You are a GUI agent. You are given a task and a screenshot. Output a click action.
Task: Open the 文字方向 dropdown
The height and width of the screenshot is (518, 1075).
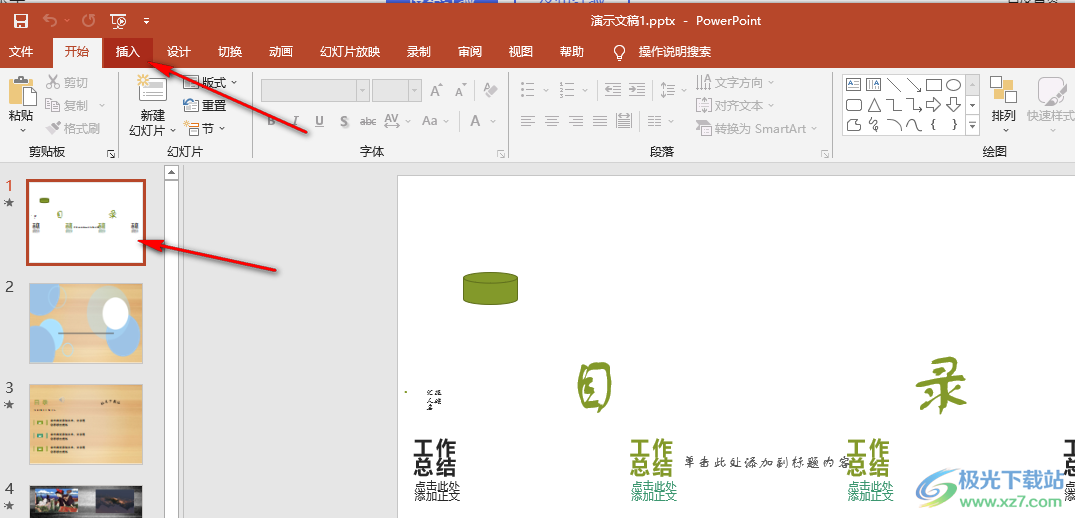pyautogui.click(x=734, y=83)
